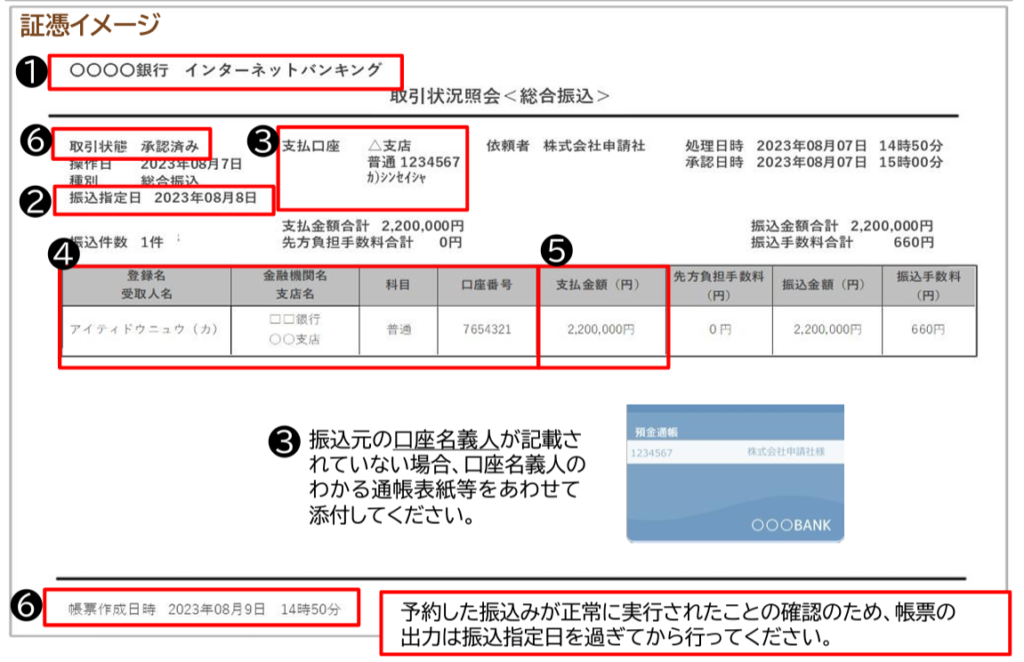This screenshot has height=662, width=1024.
Task: Click the number 3 marker beside the 口座名義人 note
Action: [283, 439]
